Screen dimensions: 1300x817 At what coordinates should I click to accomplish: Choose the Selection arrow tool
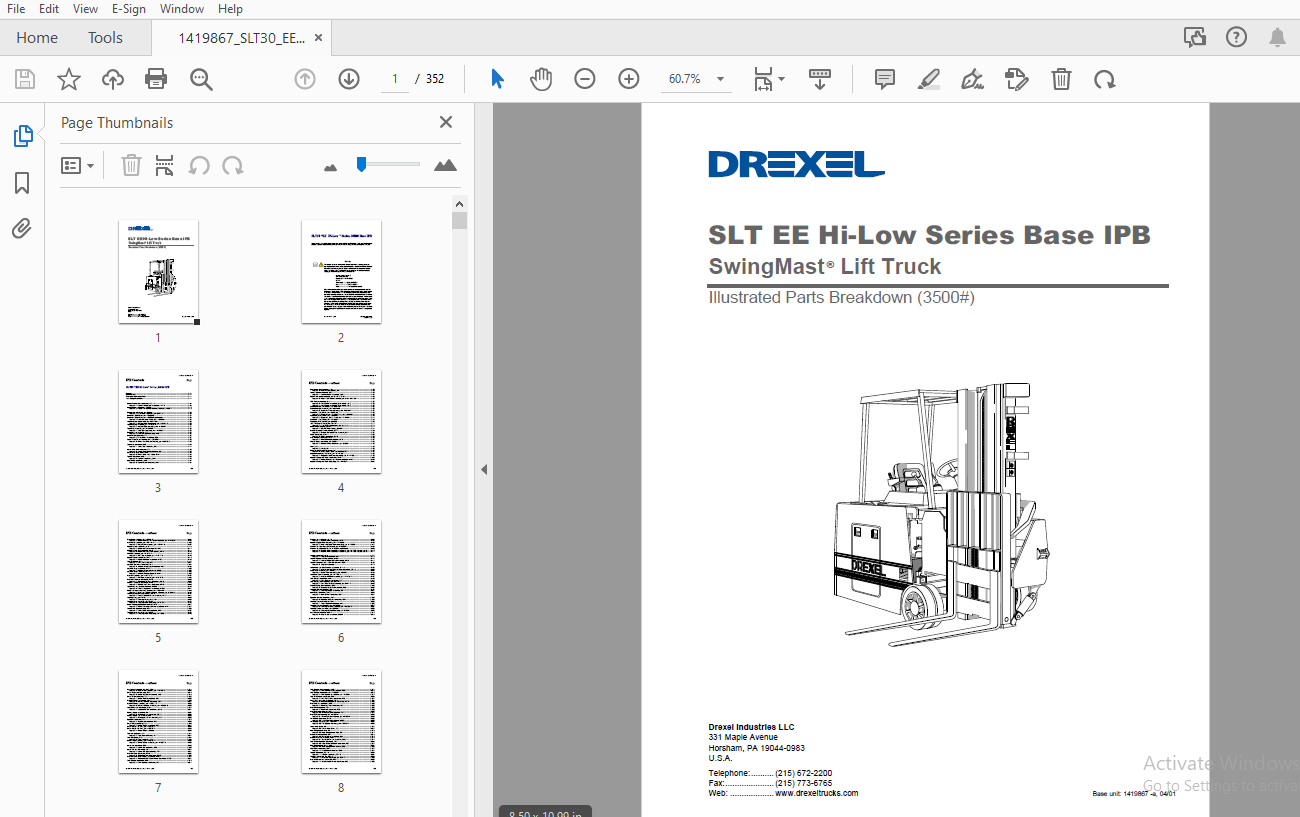pos(497,79)
